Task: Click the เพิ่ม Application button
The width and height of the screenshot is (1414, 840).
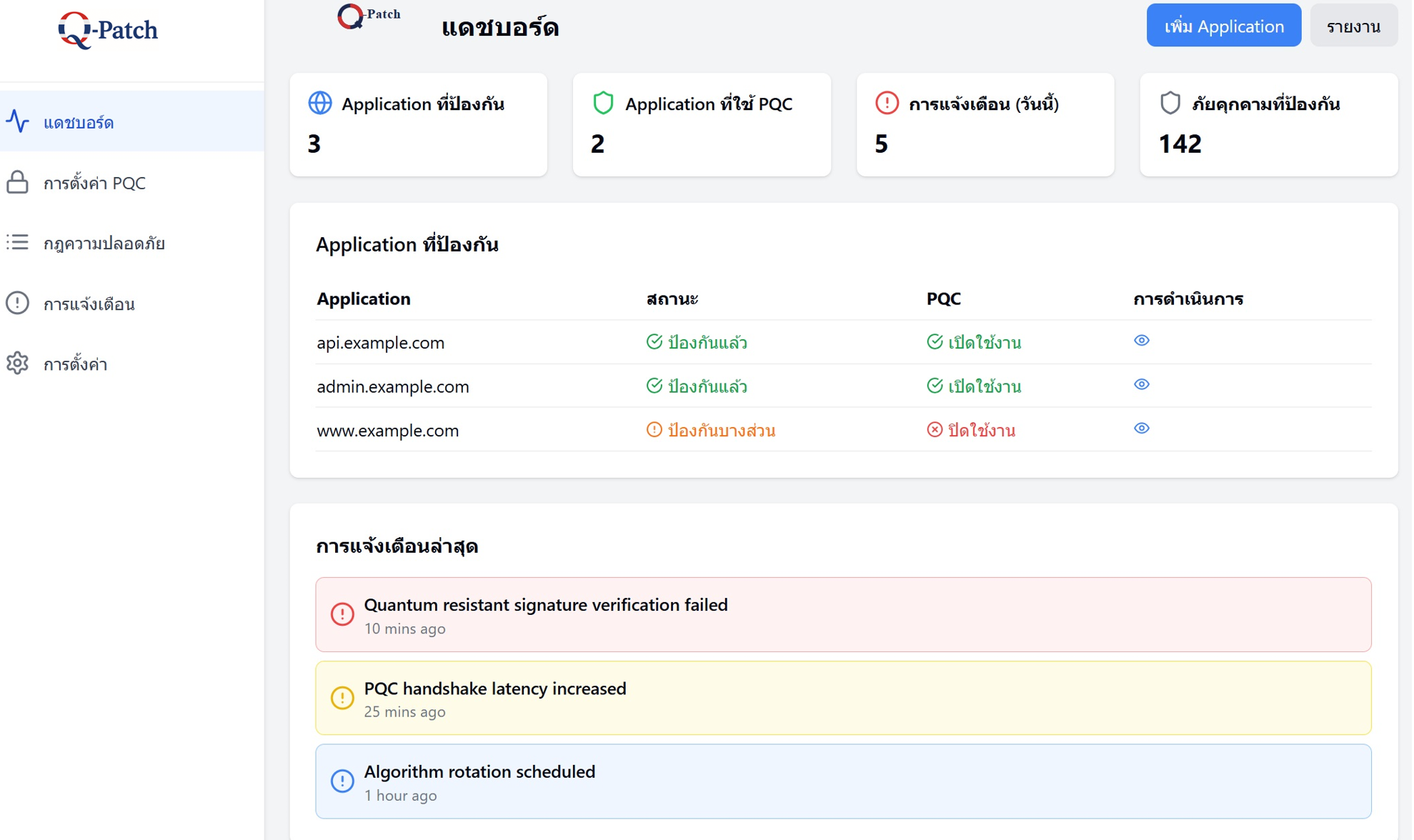Action: (1223, 26)
